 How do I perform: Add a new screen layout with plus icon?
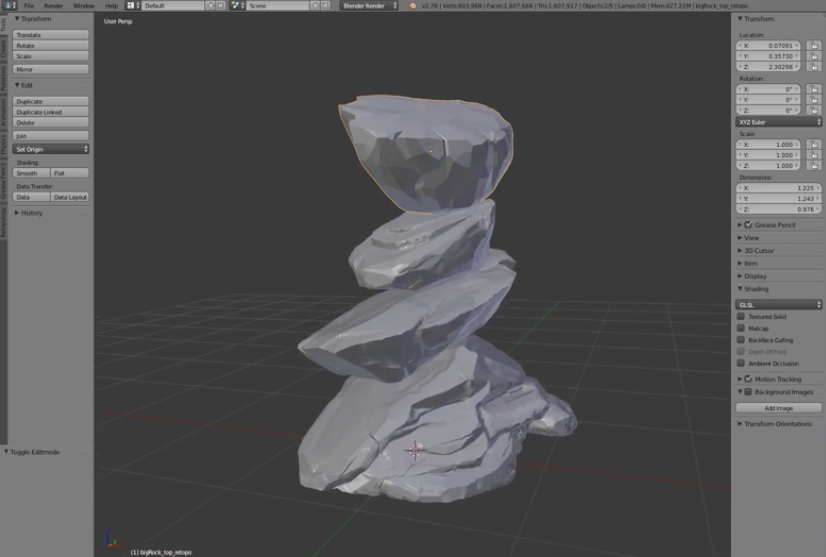(x=210, y=5)
